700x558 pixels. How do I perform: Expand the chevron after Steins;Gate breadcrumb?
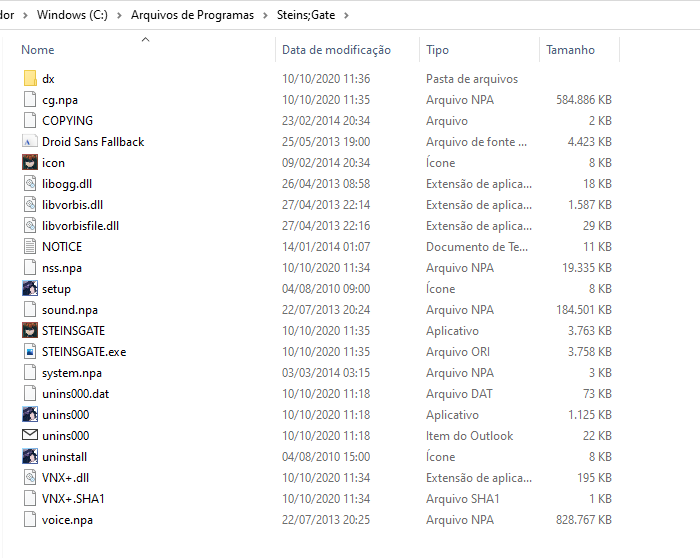(x=346, y=15)
